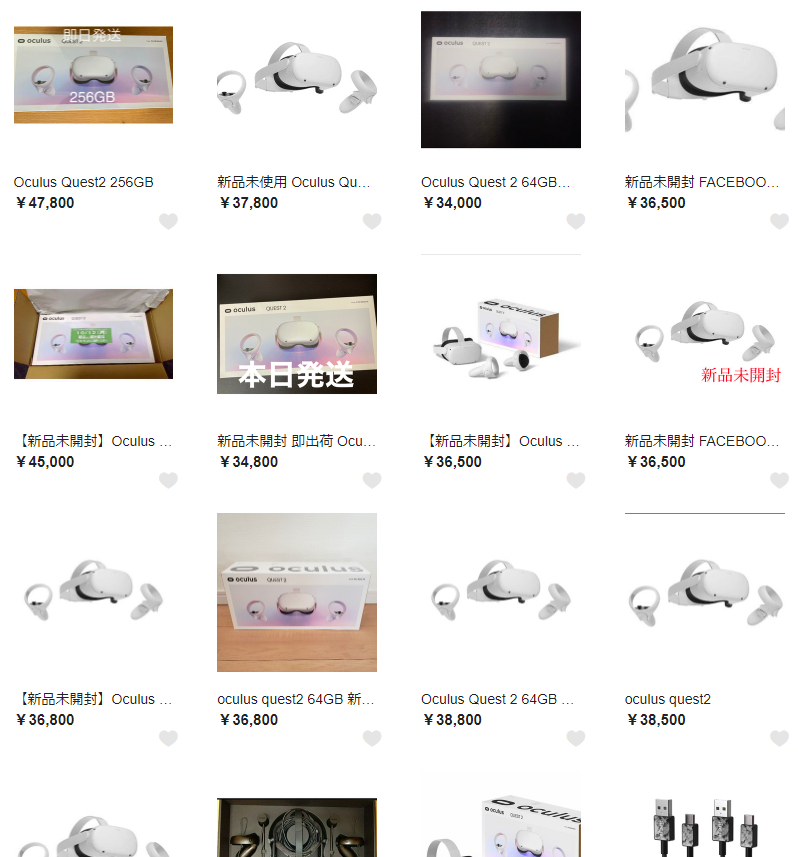Open 新品未使用 Oculus Qu... listing title
The image size is (798, 857).
(294, 182)
